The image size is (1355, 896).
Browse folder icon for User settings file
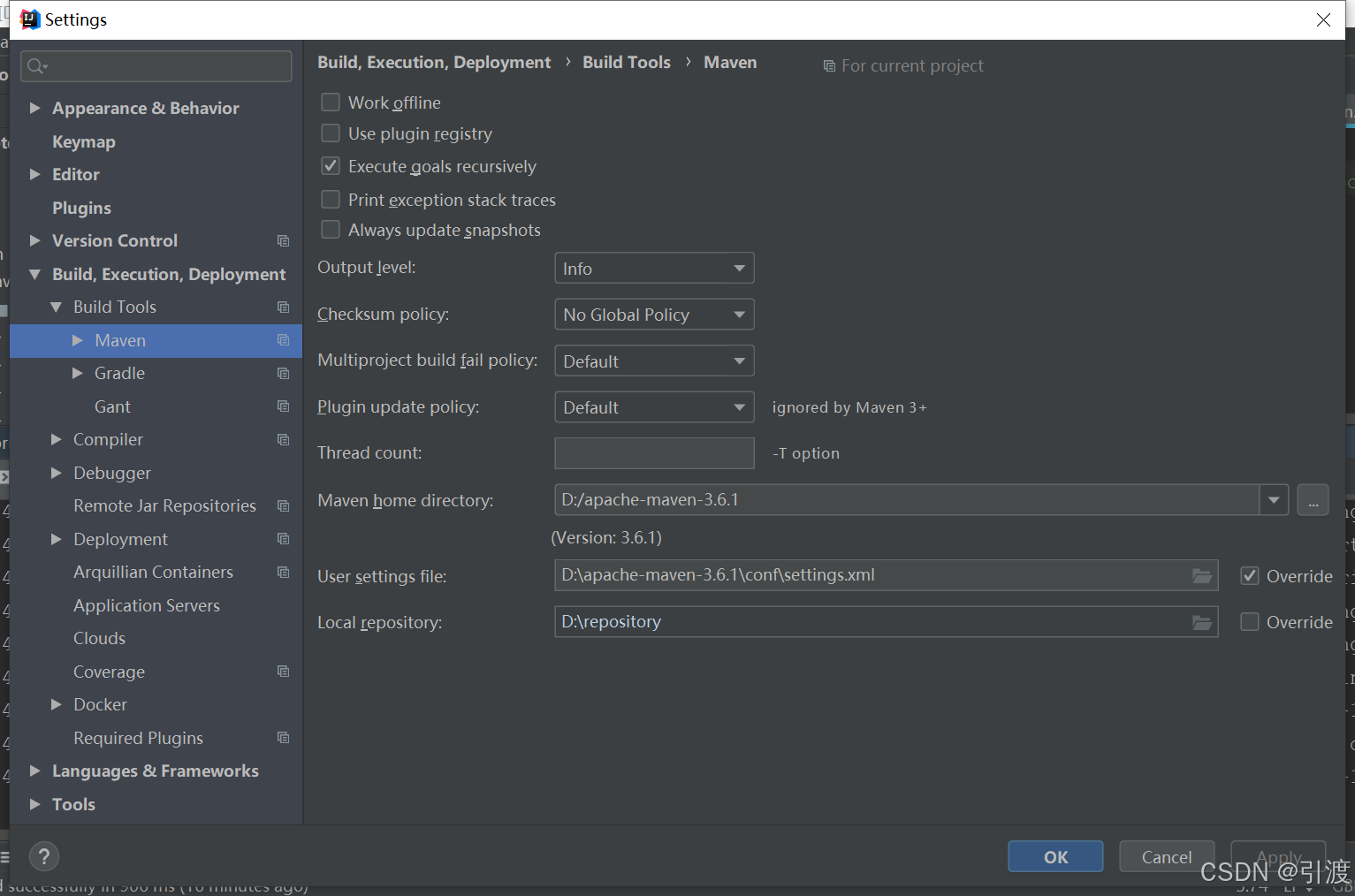coord(1202,576)
